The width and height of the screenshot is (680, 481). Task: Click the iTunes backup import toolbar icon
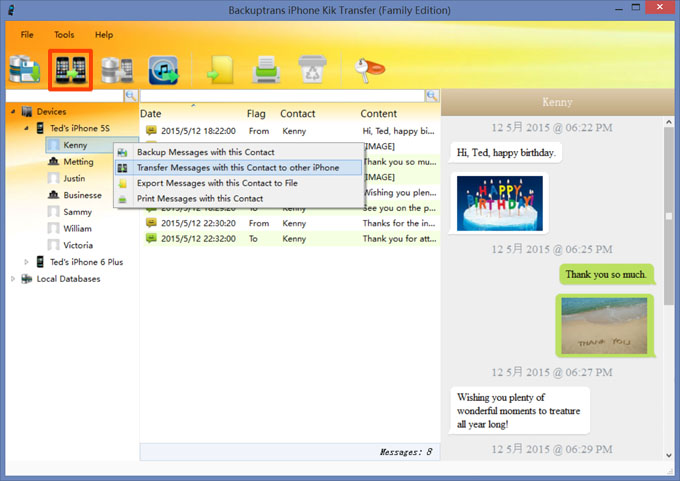point(163,70)
